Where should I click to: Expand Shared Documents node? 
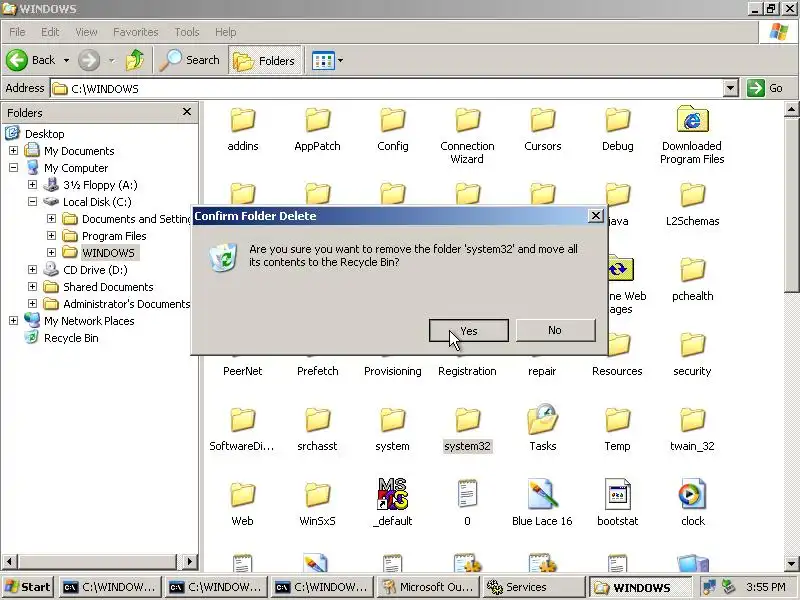(x=32, y=286)
